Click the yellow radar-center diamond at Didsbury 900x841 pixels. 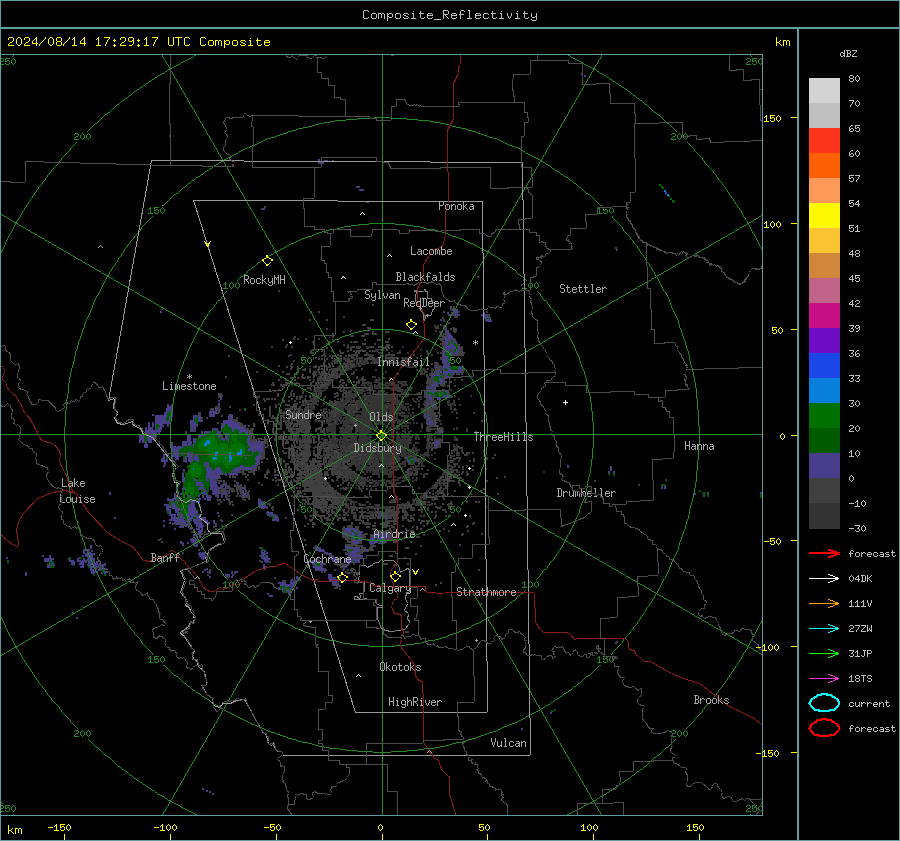382,436
